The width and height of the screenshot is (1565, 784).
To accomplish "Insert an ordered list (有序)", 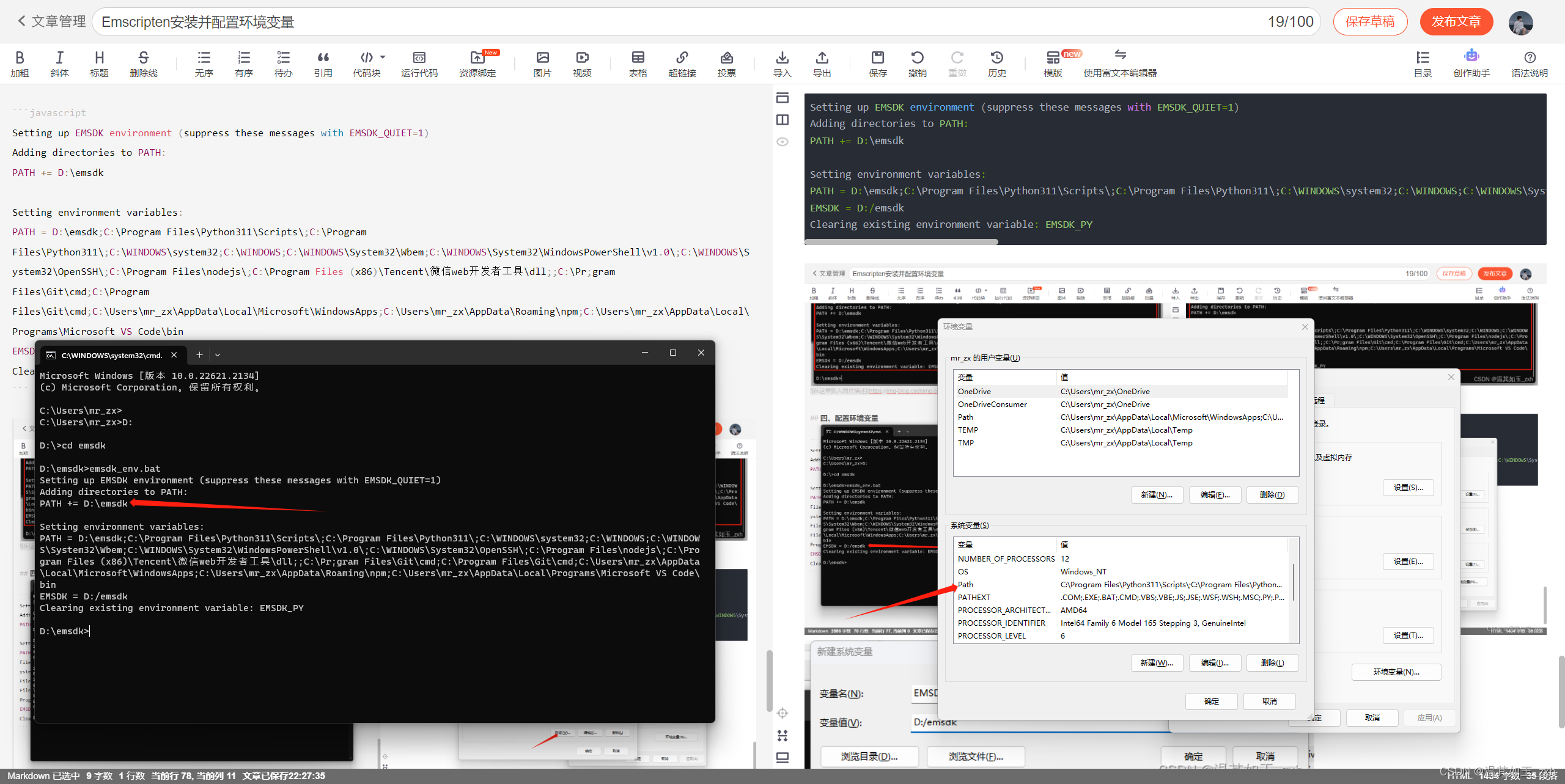I will point(243,64).
